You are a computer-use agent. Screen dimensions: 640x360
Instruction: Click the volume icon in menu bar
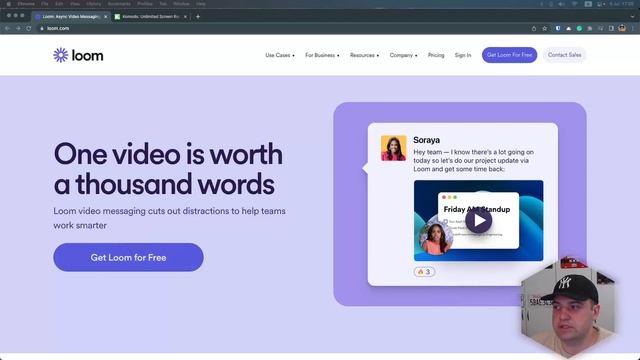coord(561,4)
